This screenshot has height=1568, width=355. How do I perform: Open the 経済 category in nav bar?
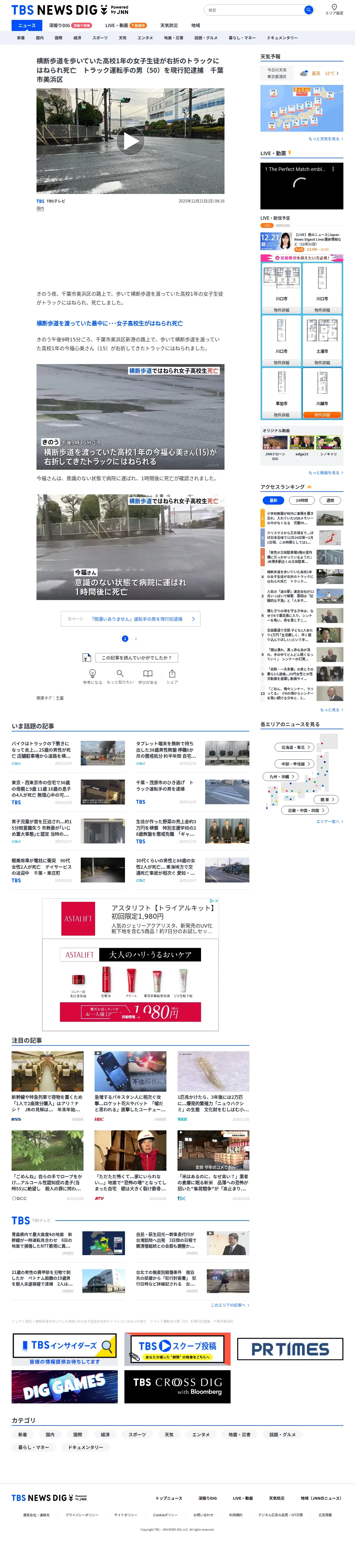click(77, 38)
